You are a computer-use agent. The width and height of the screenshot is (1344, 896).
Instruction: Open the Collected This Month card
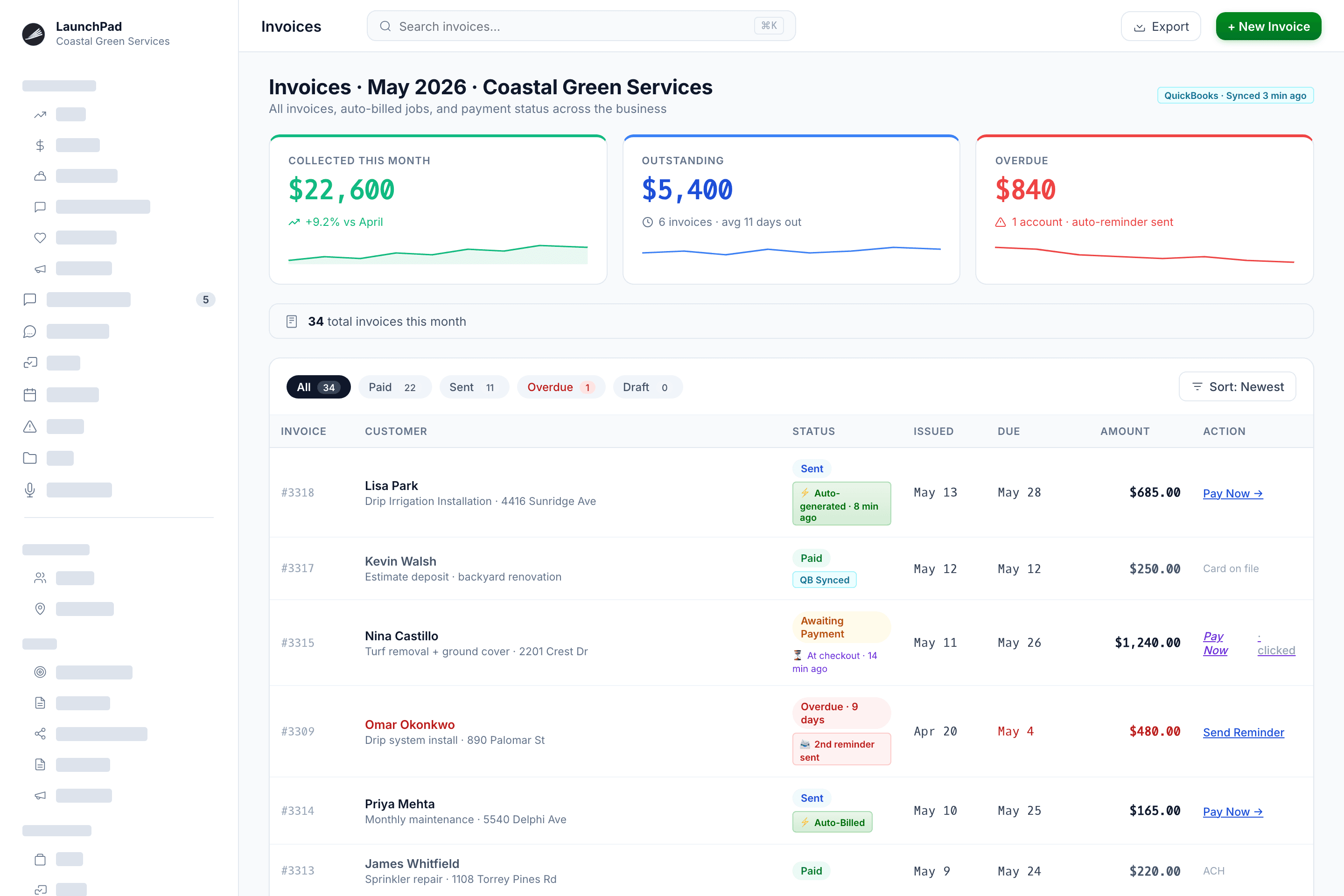tap(438, 210)
